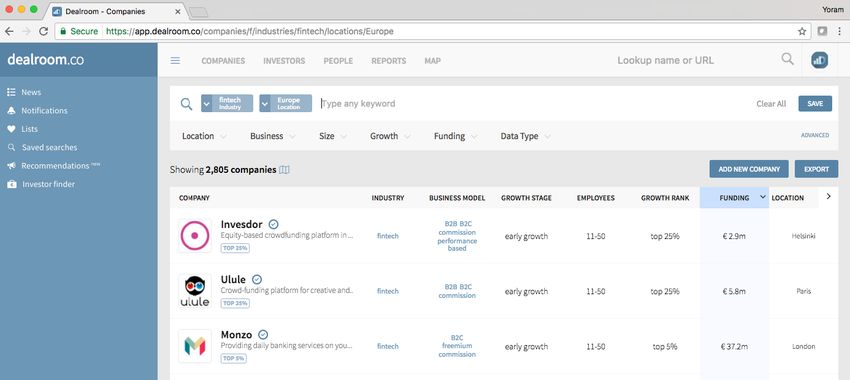Open the hamburger menu icon
850x380 pixels.
[175, 61]
